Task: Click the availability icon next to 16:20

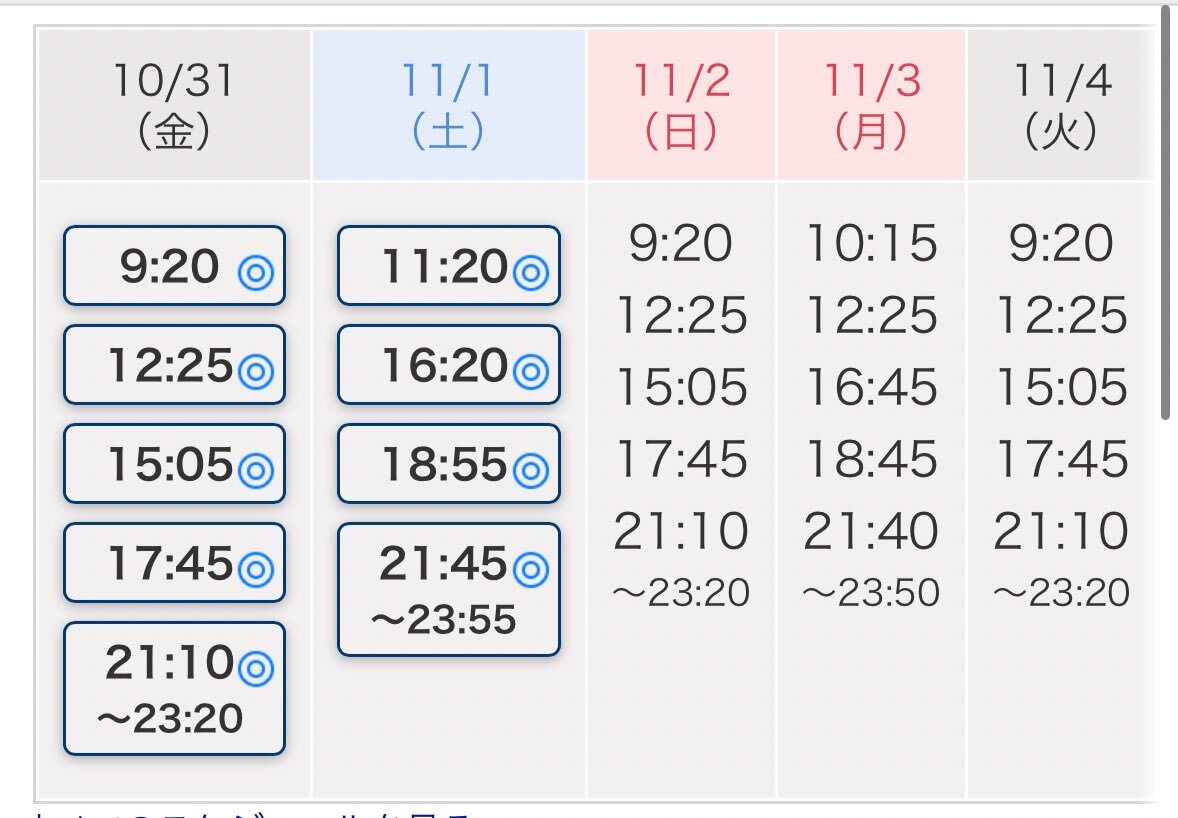Action: click(531, 371)
